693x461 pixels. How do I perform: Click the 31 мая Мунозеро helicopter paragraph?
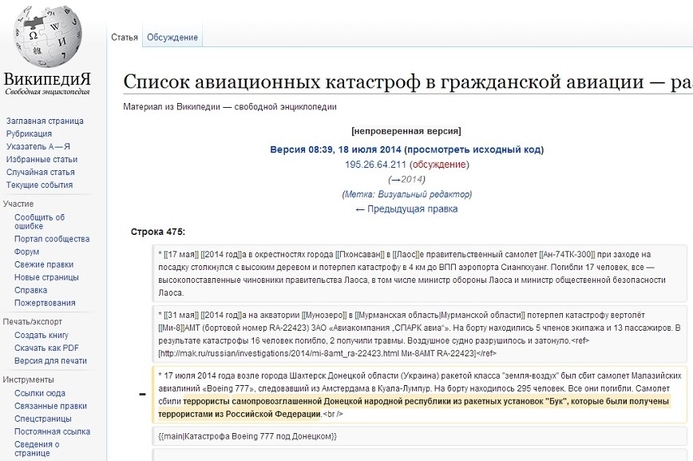[419, 334]
